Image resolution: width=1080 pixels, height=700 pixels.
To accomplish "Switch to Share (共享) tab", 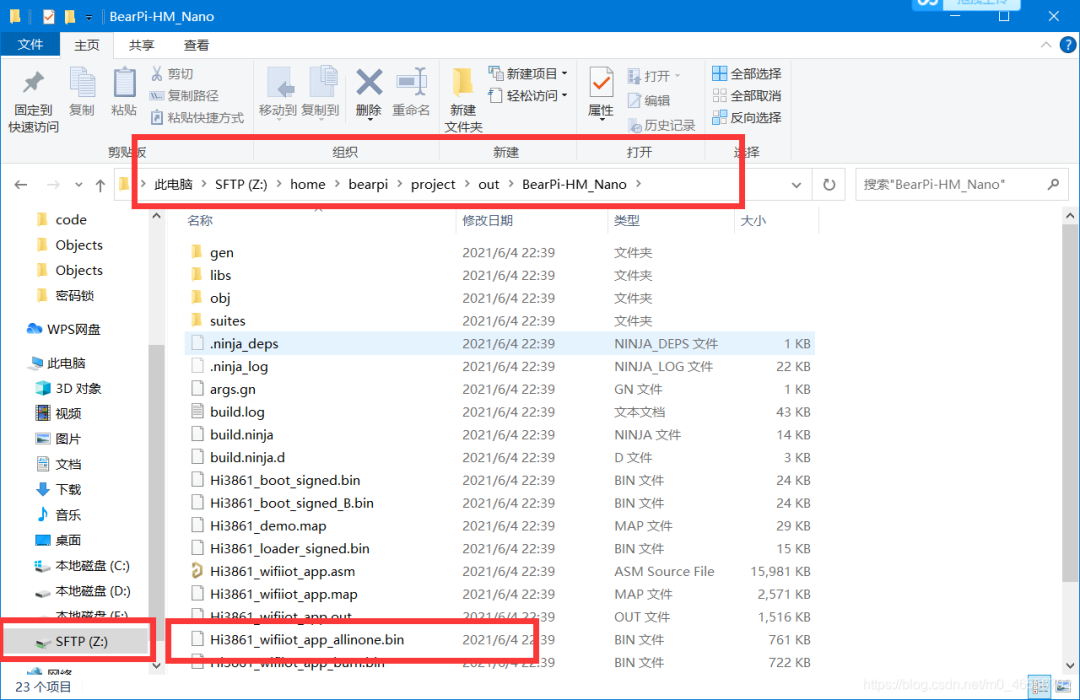I will point(142,45).
